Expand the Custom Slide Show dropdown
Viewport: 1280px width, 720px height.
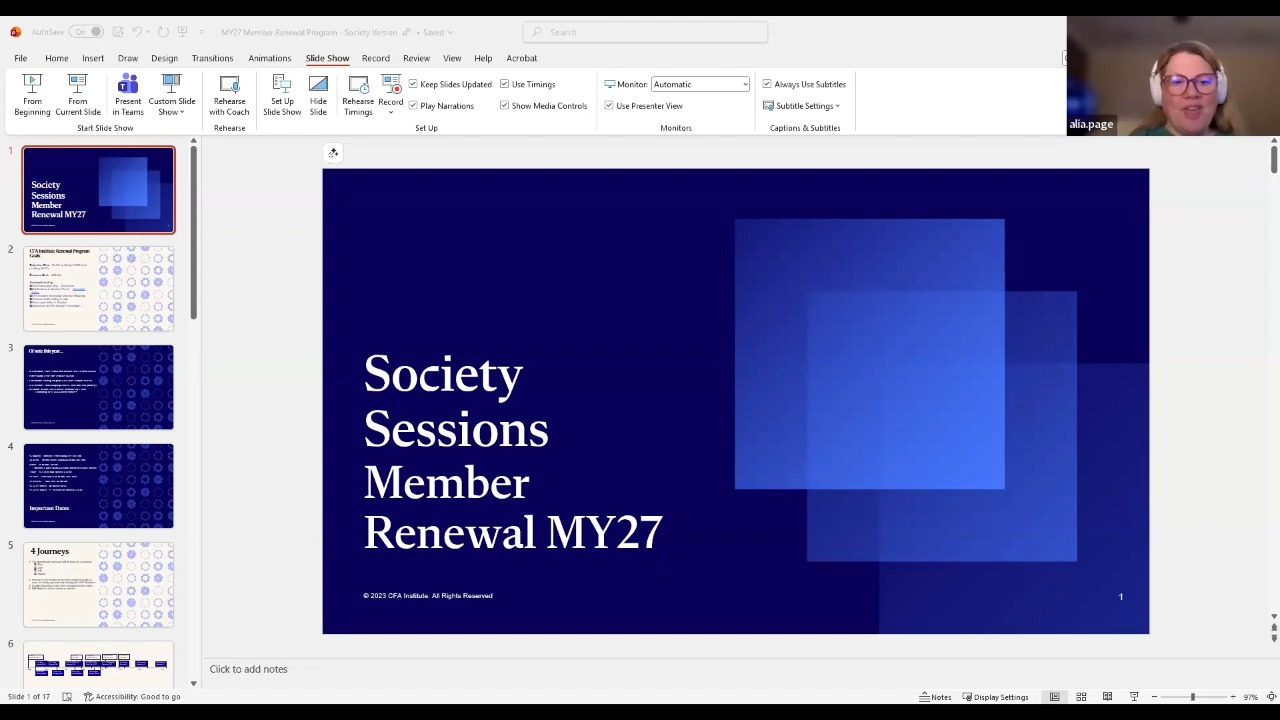[x=172, y=97]
